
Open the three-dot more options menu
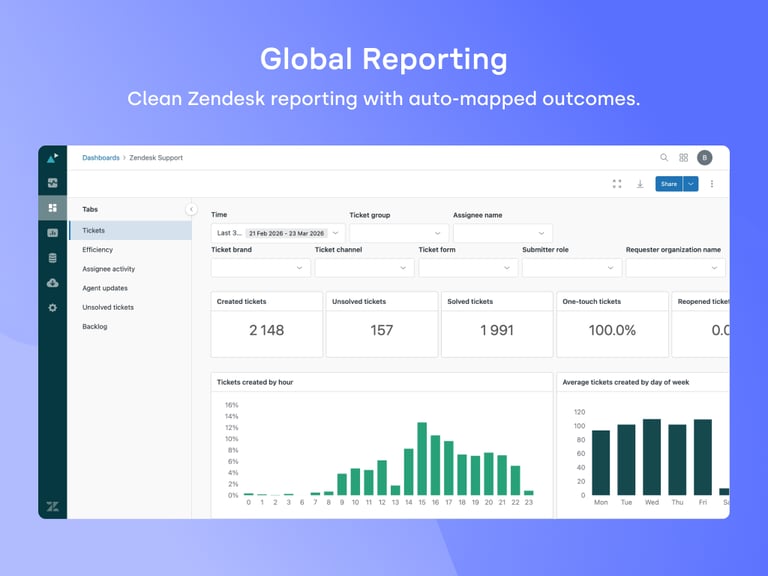tap(712, 184)
